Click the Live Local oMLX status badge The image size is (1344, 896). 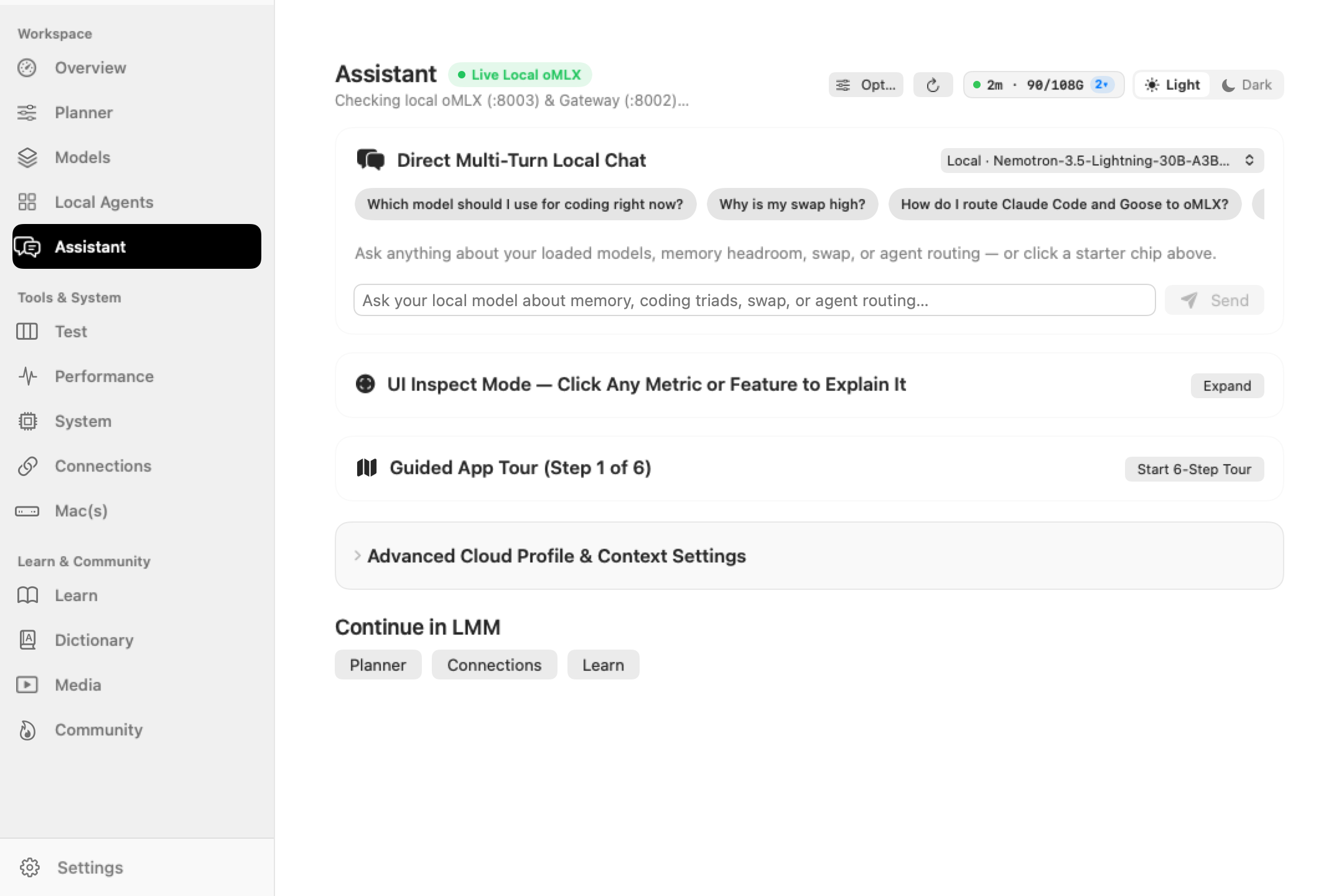point(520,75)
